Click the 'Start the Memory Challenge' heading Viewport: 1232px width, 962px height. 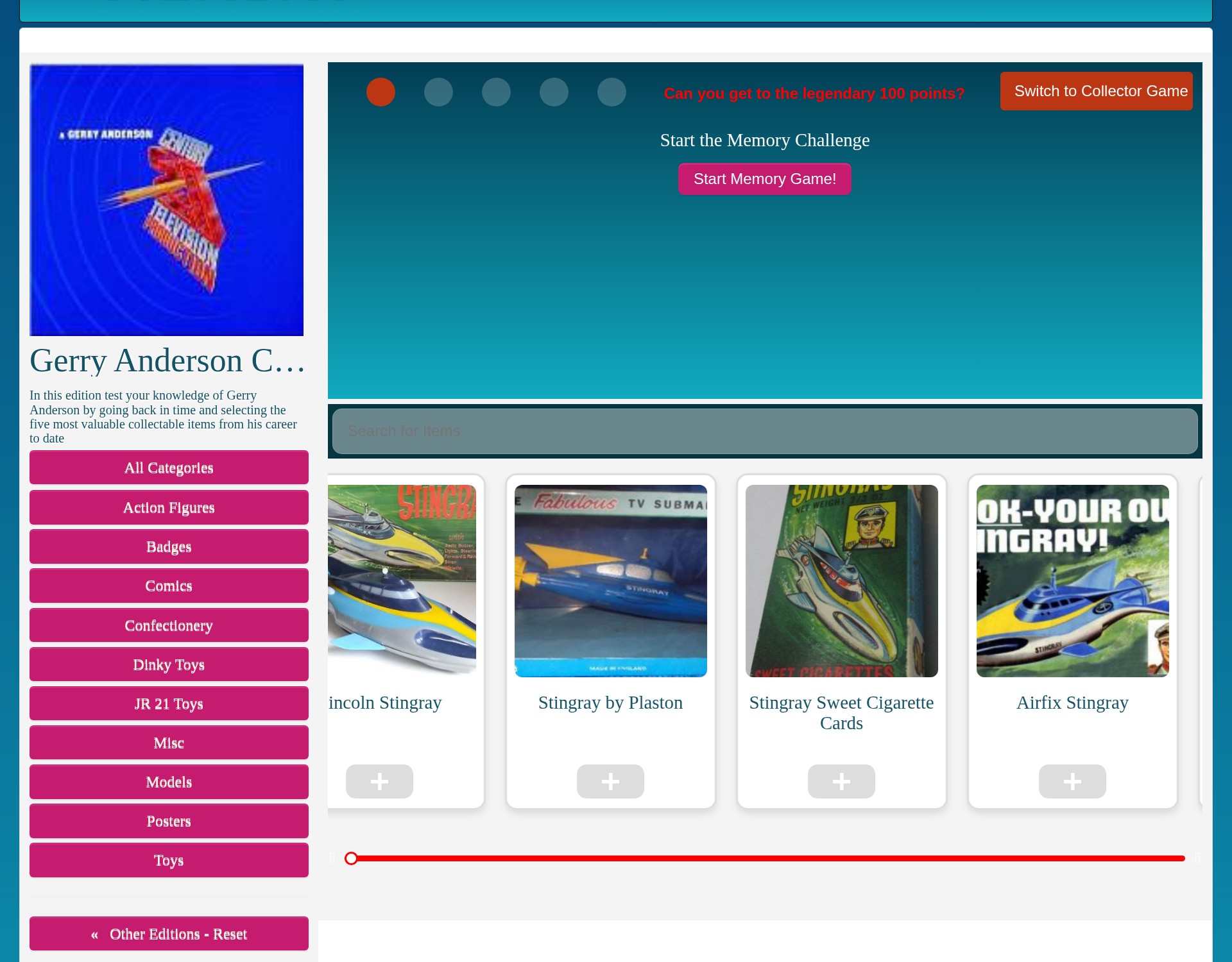(765, 140)
